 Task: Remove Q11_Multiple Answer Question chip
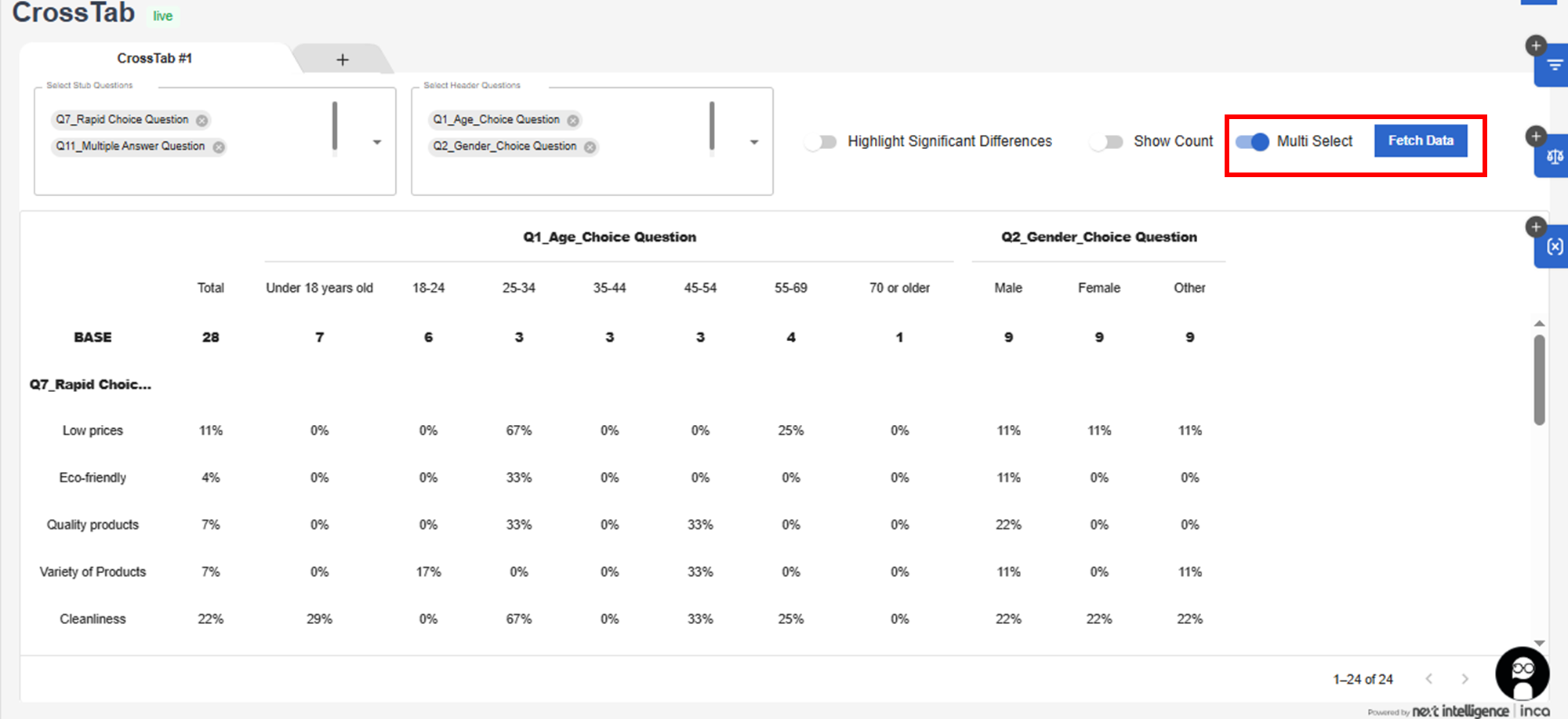coord(219,147)
